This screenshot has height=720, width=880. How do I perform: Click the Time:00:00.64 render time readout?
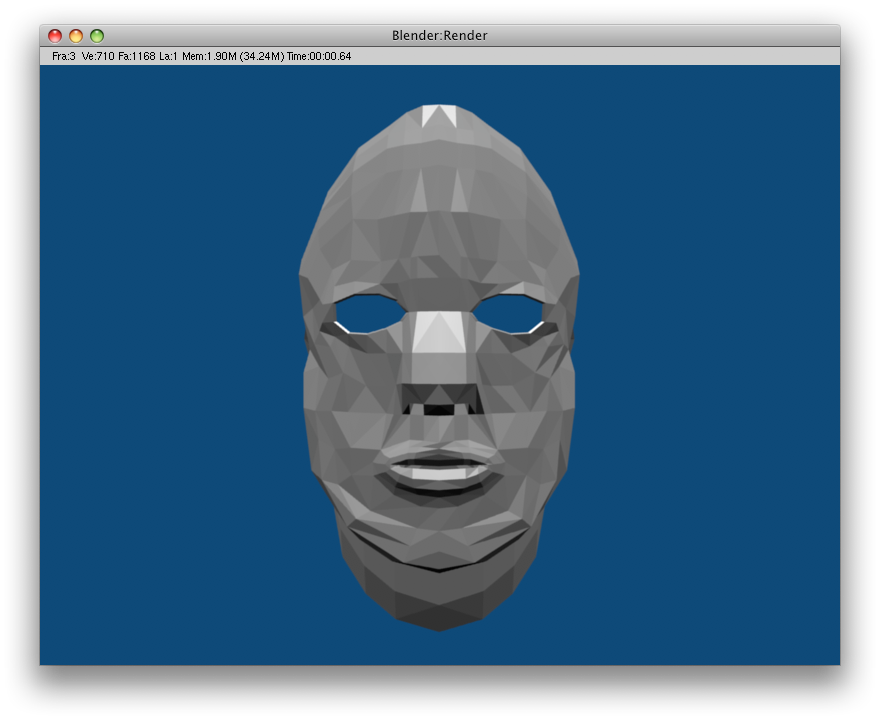click(x=319, y=56)
